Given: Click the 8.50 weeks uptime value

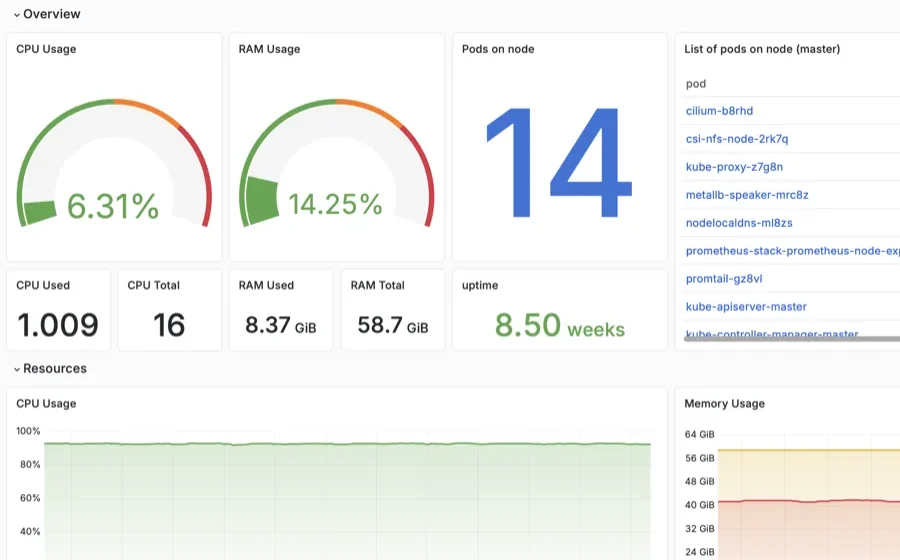Looking at the screenshot, I should coord(560,325).
